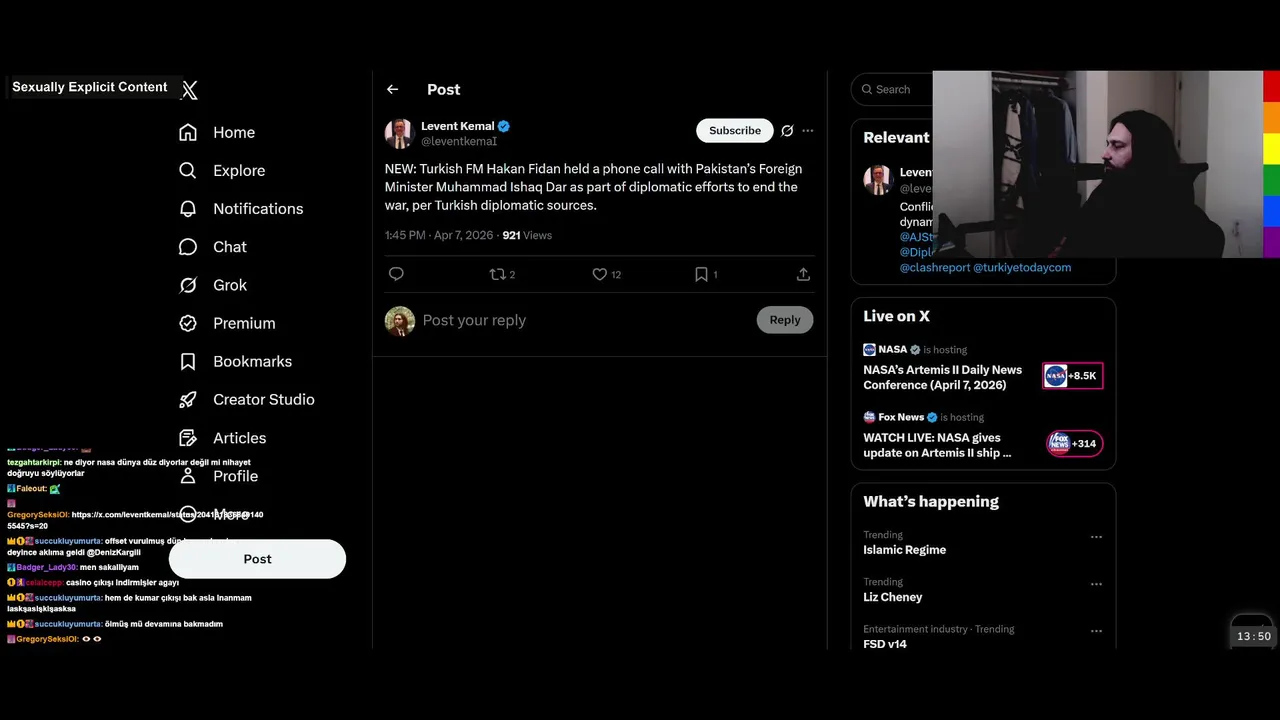Click your avatar beside the reply field

[400, 321]
